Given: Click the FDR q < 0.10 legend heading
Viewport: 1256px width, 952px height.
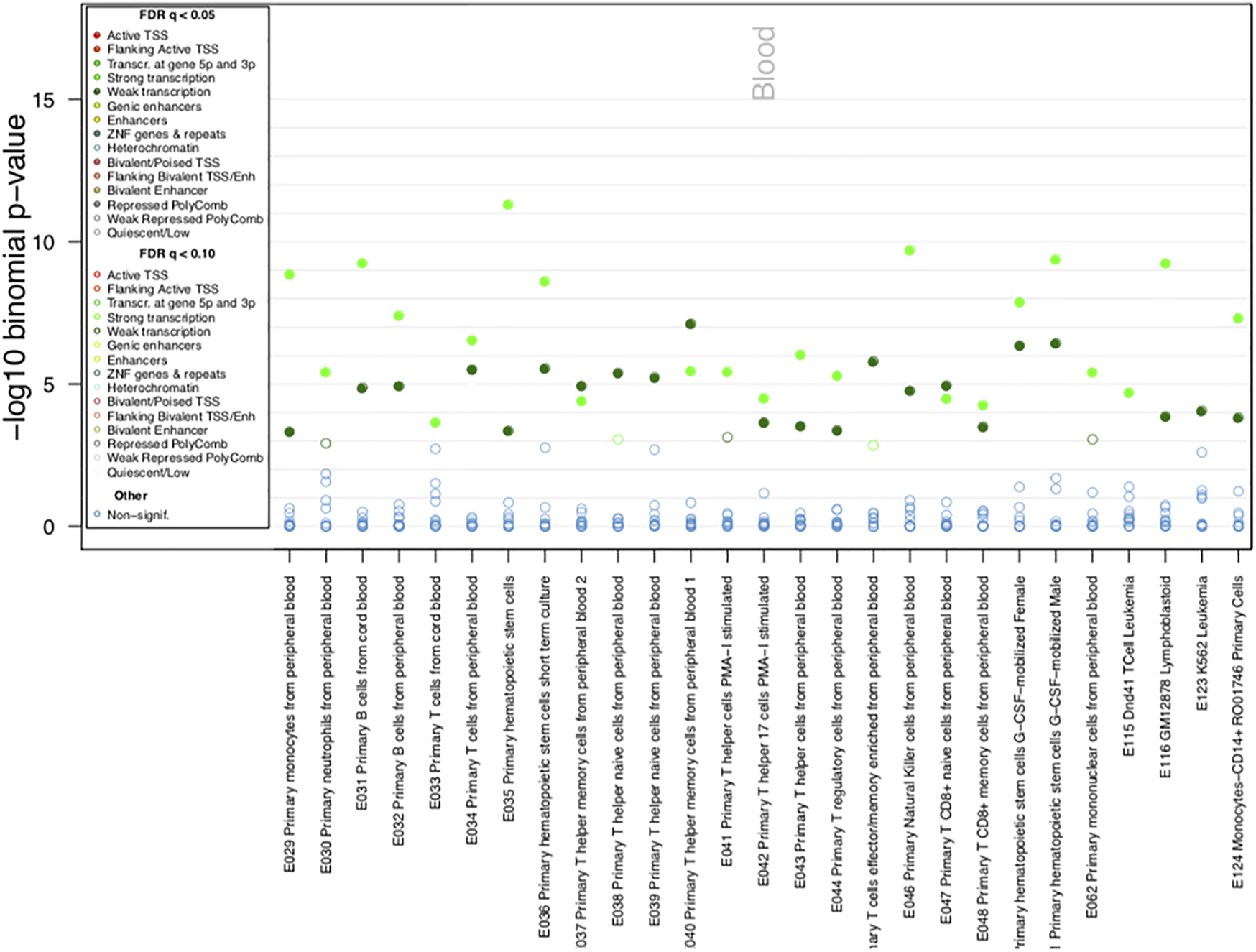Looking at the screenshot, I should pyautogui.click(x=177, y=254).
